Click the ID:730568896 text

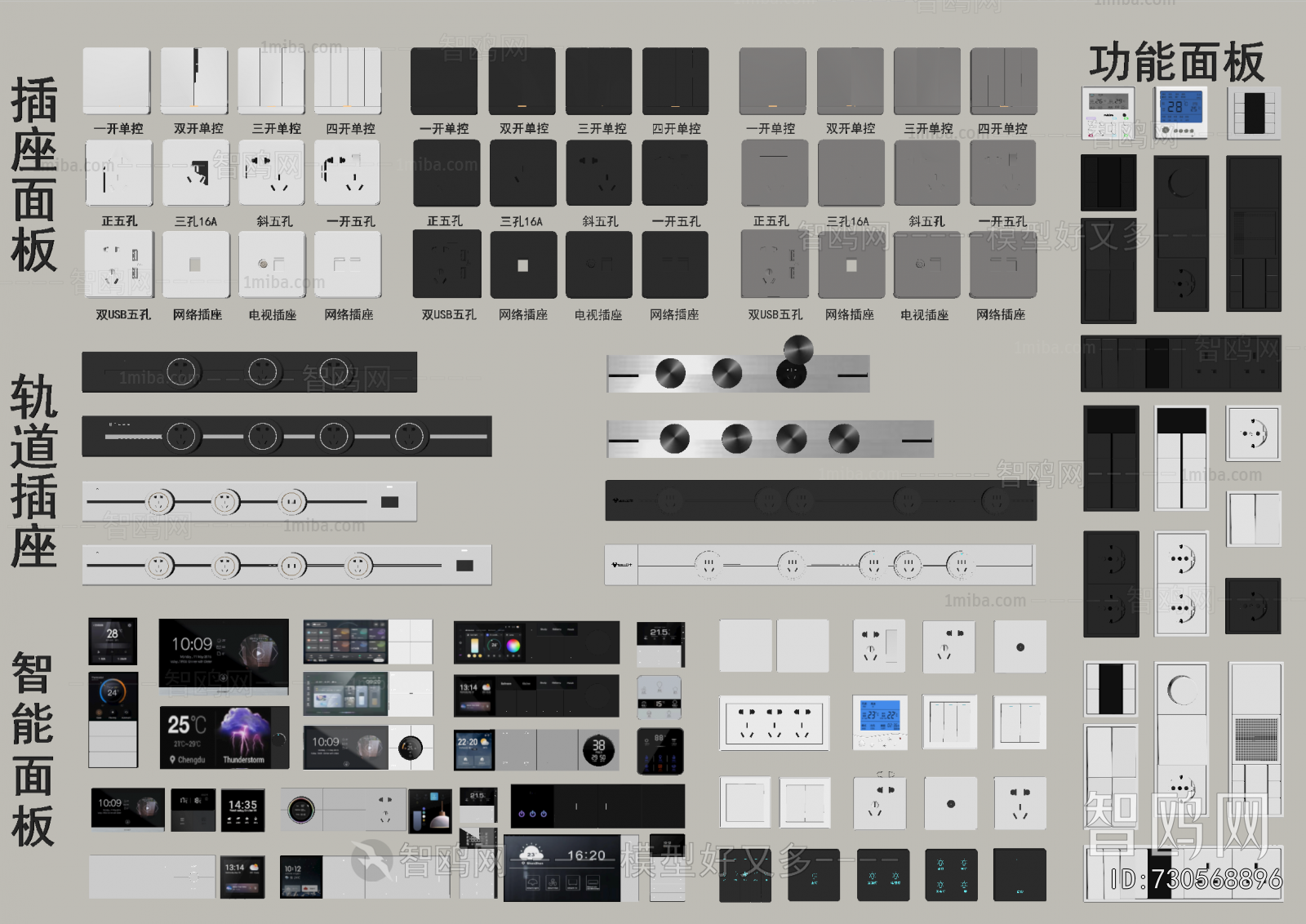click(x=1196, y=879)
